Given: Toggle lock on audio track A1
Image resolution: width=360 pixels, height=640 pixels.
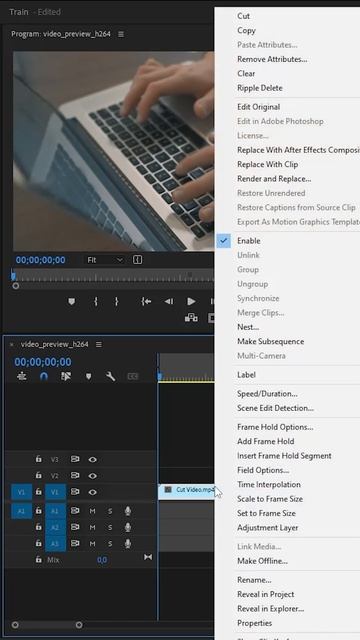Looking at the screenshot, I should click(x=38, y=511).
